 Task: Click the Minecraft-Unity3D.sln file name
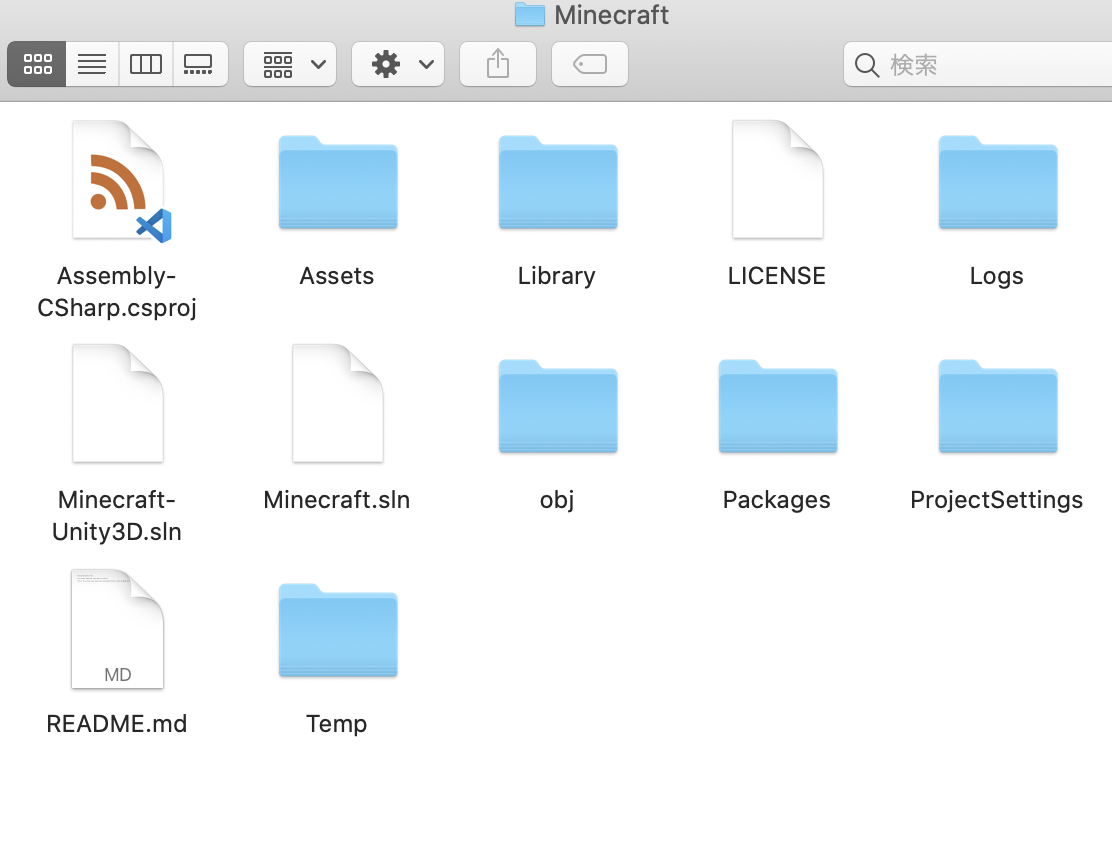coord(117,516)
